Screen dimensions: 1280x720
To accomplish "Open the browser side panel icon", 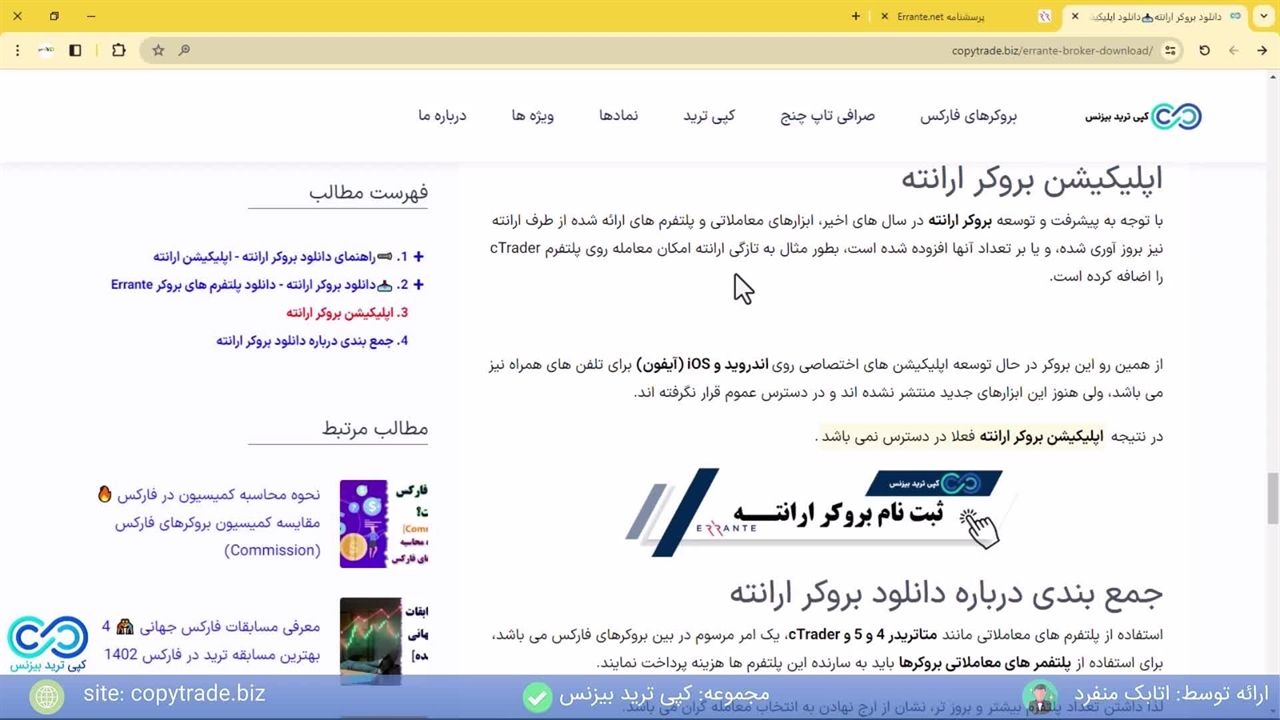I will 75,50.
